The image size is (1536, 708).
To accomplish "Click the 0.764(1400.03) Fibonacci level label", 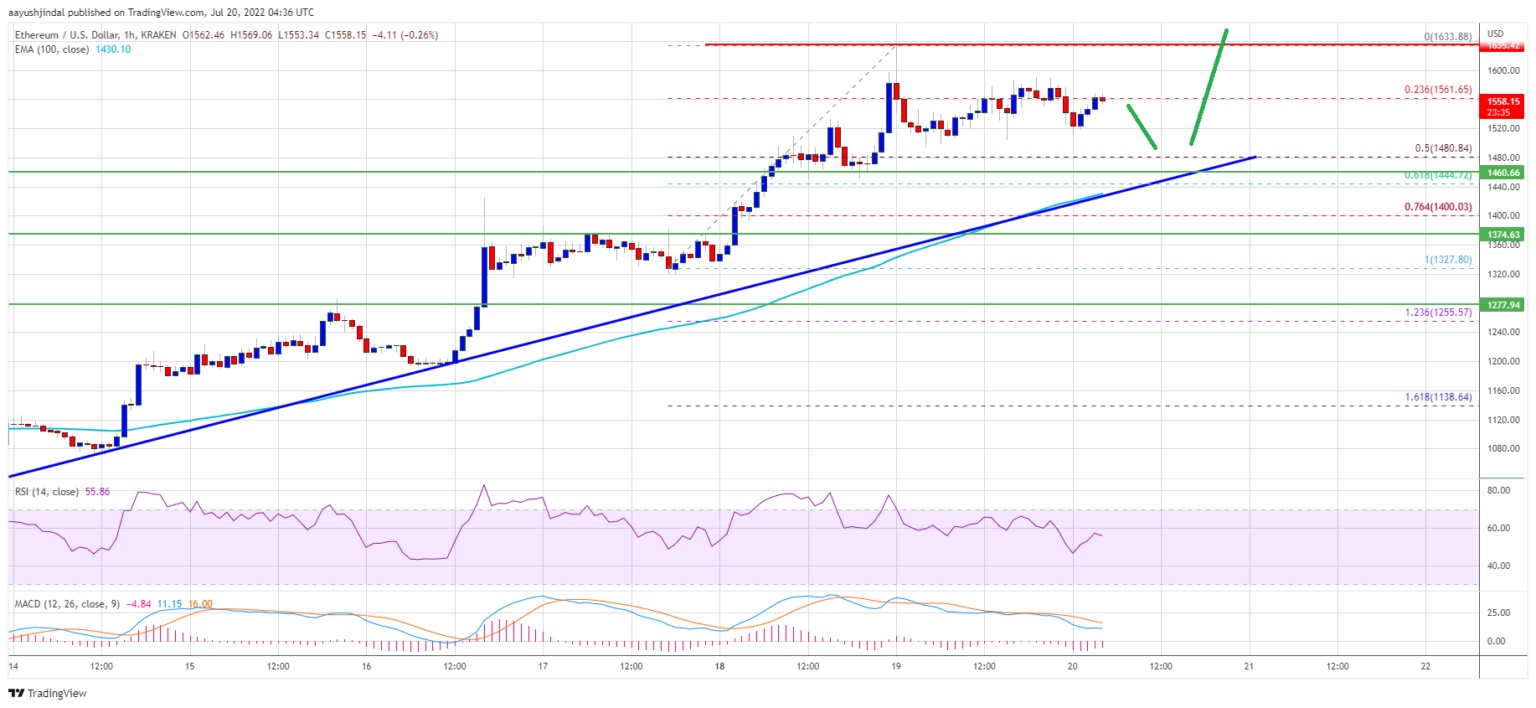I will tap(1437, 206).
